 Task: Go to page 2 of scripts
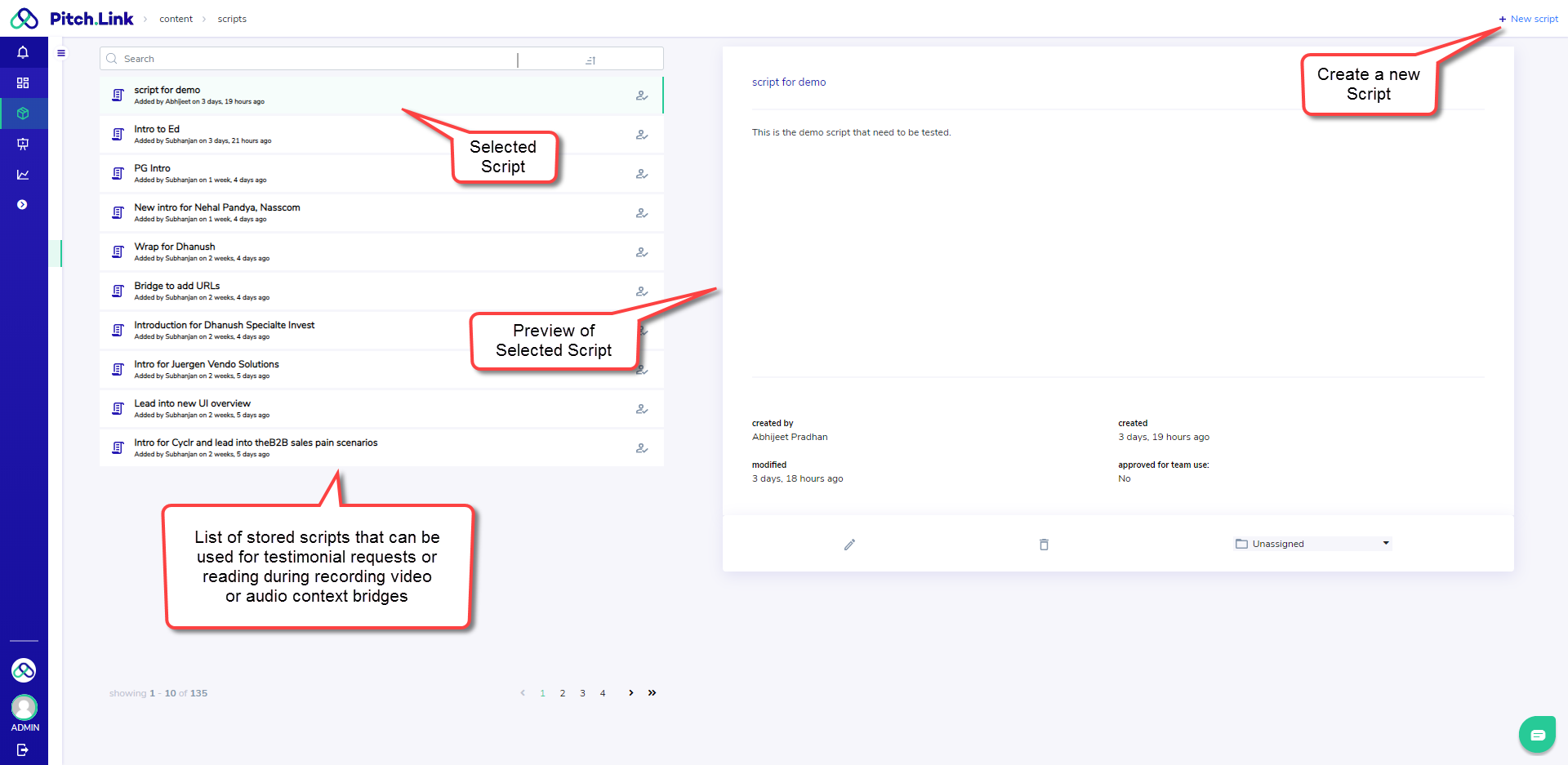click(x=563, y=693)
